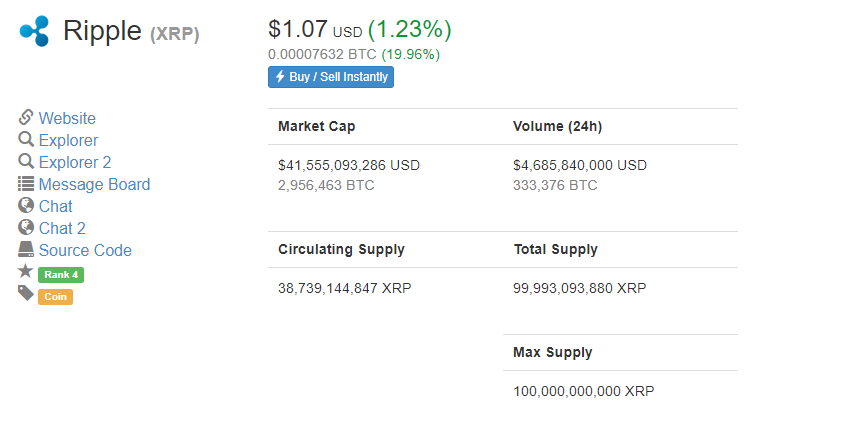Click the orange Coin tag badge

55,297
